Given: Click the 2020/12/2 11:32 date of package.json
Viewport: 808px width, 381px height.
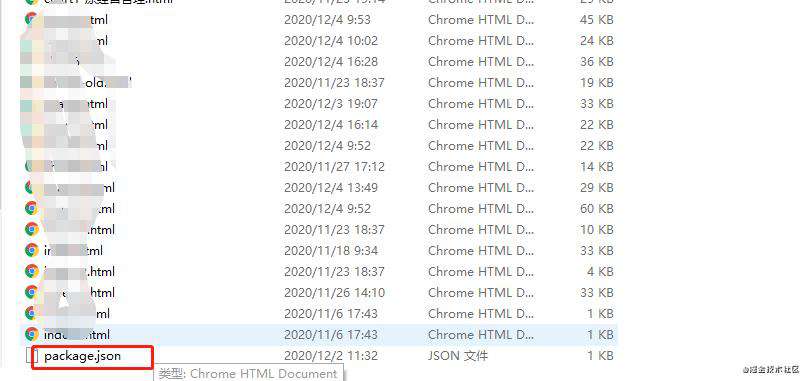Looking at the screenshot, I should tap(331, 356).
